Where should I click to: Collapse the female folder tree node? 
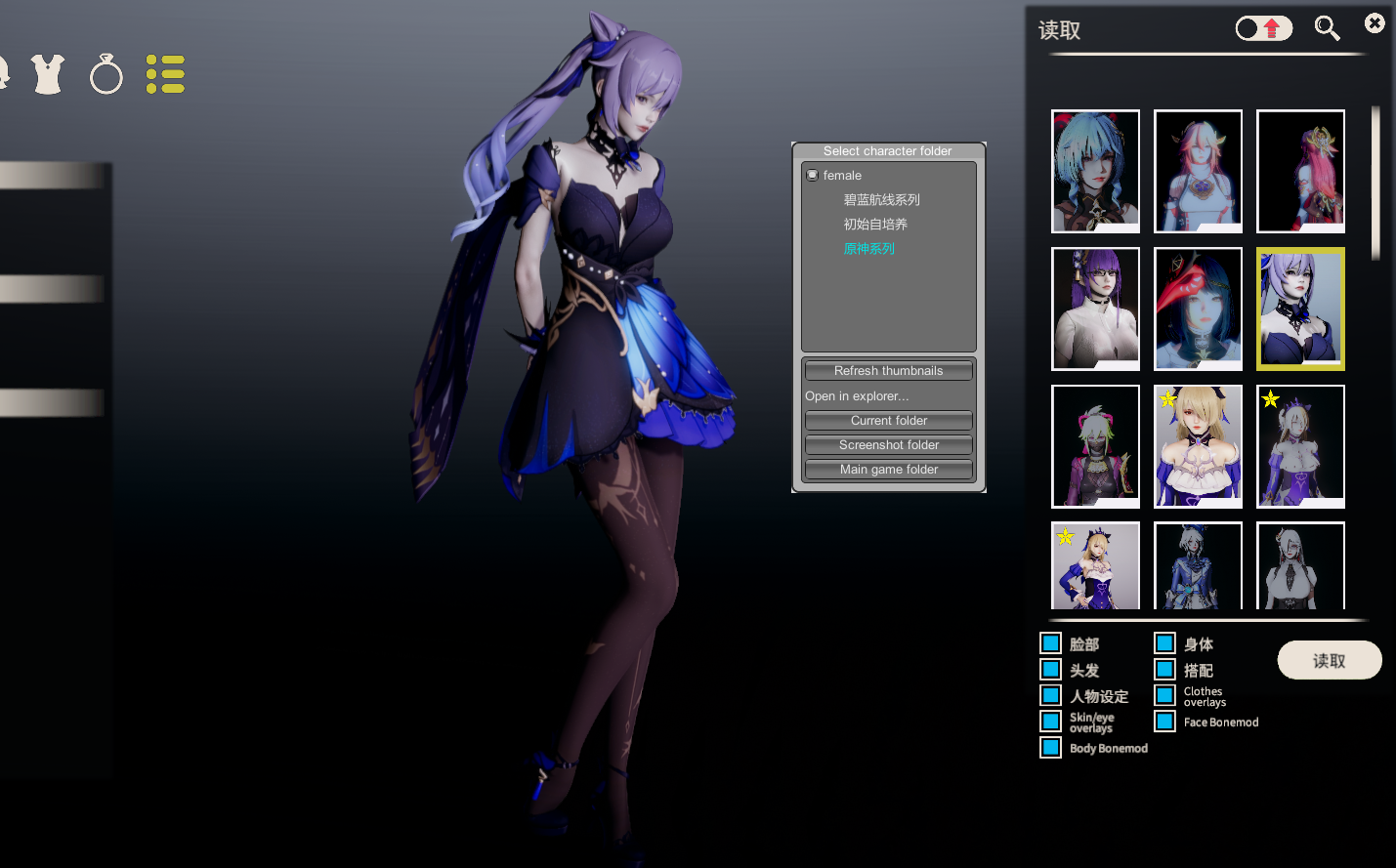click(x=812, y=176)
